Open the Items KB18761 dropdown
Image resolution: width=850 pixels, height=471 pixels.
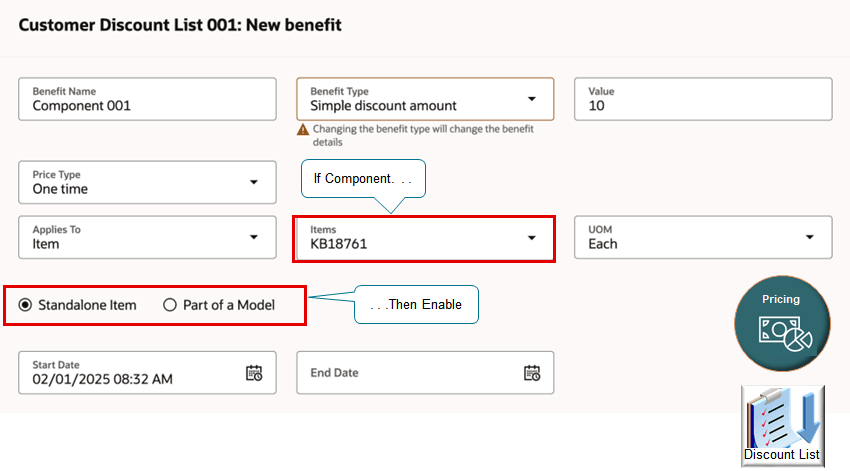(x=532, y=237)
